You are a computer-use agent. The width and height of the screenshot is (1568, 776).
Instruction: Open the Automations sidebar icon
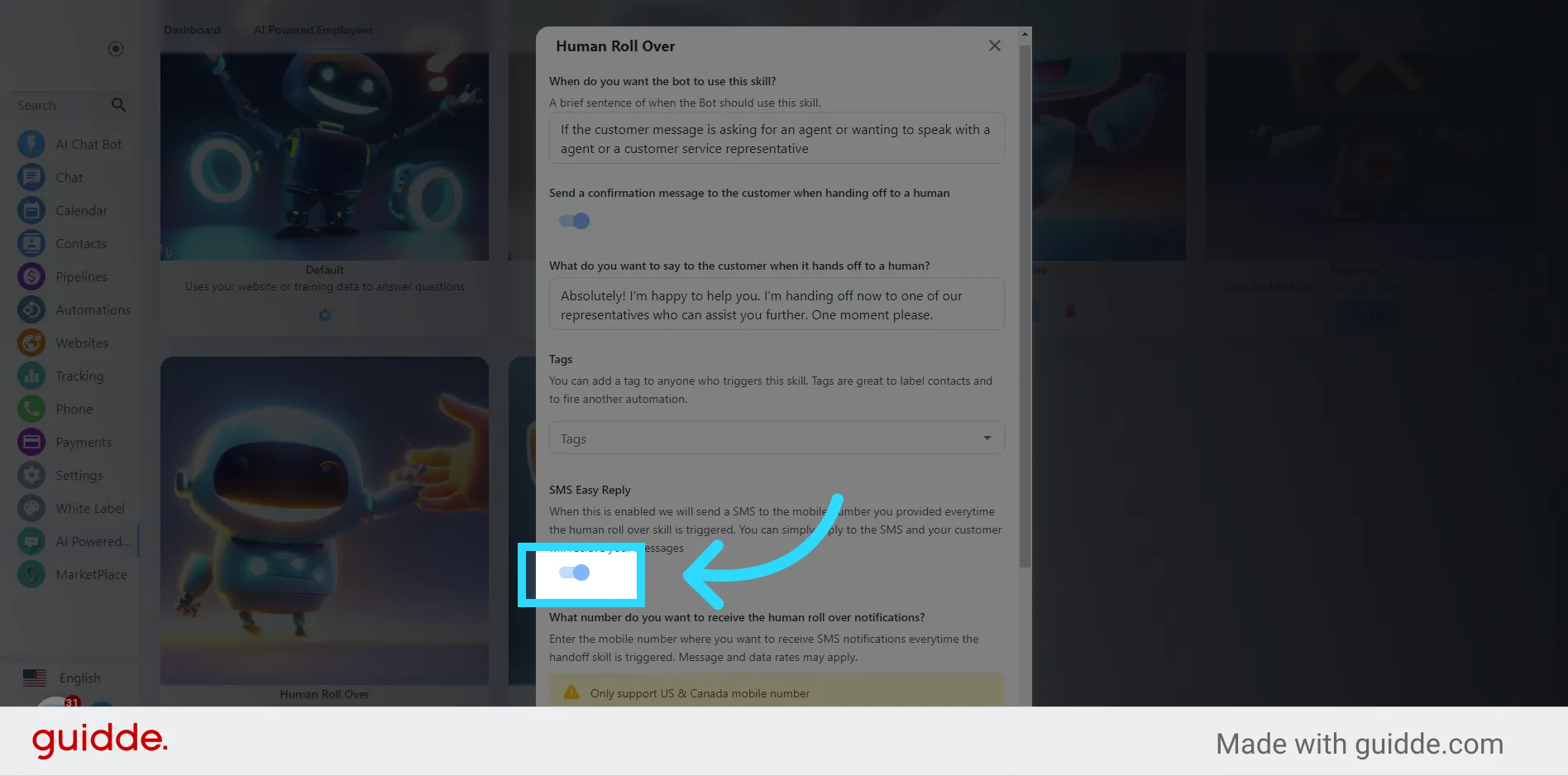click(x=31, y=309)
